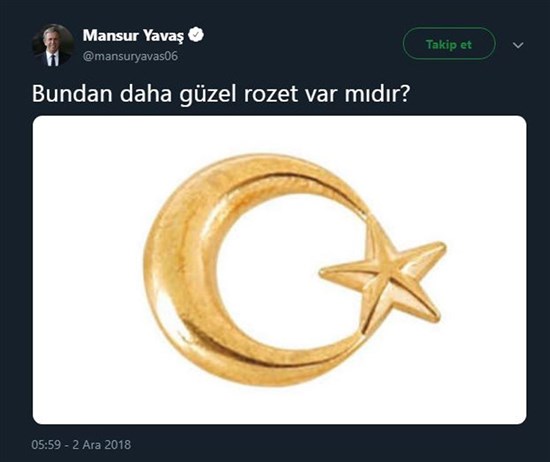Screen dimensions: 550x462
Task: Click the word mıdır? in the tweet
Action: [376, 94]
